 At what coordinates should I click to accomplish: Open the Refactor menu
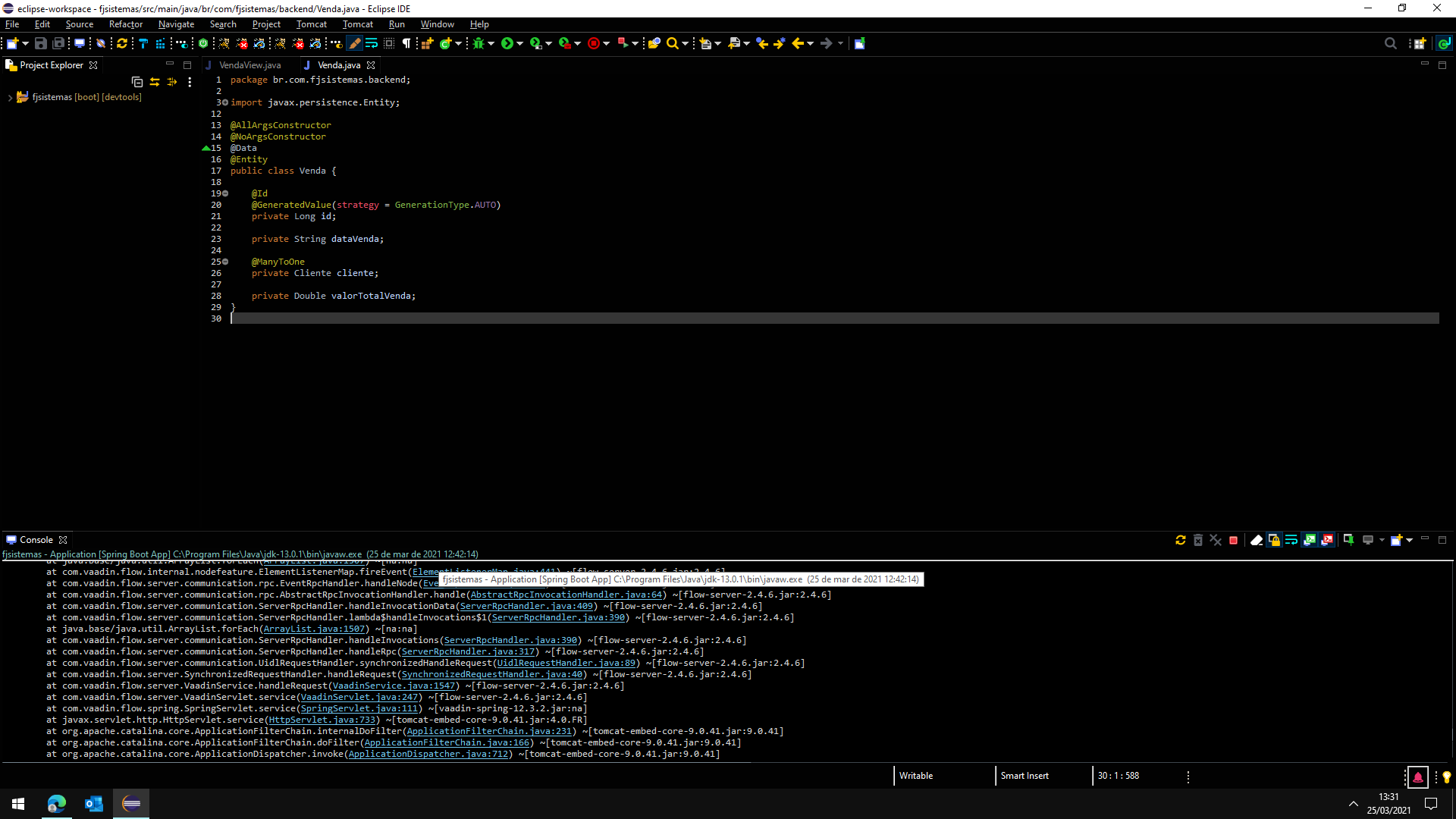click(125, 24)
